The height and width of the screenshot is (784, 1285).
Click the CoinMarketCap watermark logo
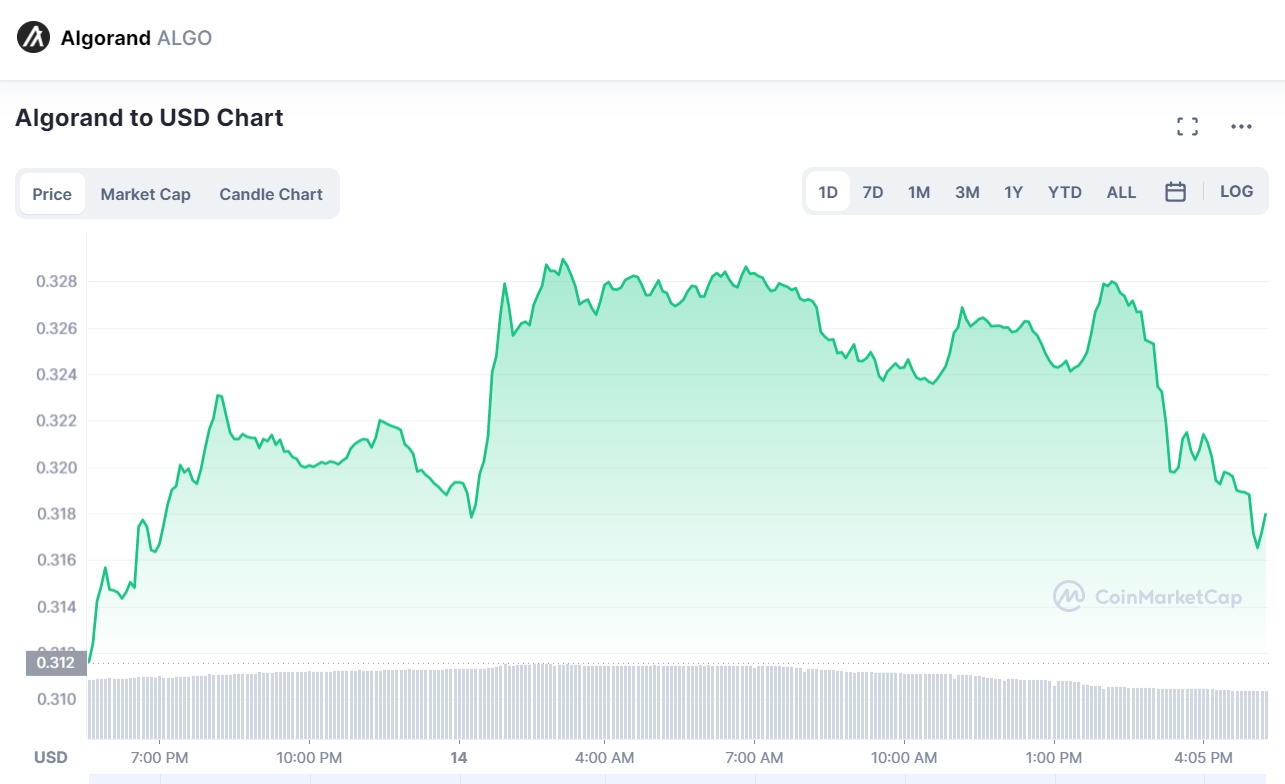(1147, 597)
